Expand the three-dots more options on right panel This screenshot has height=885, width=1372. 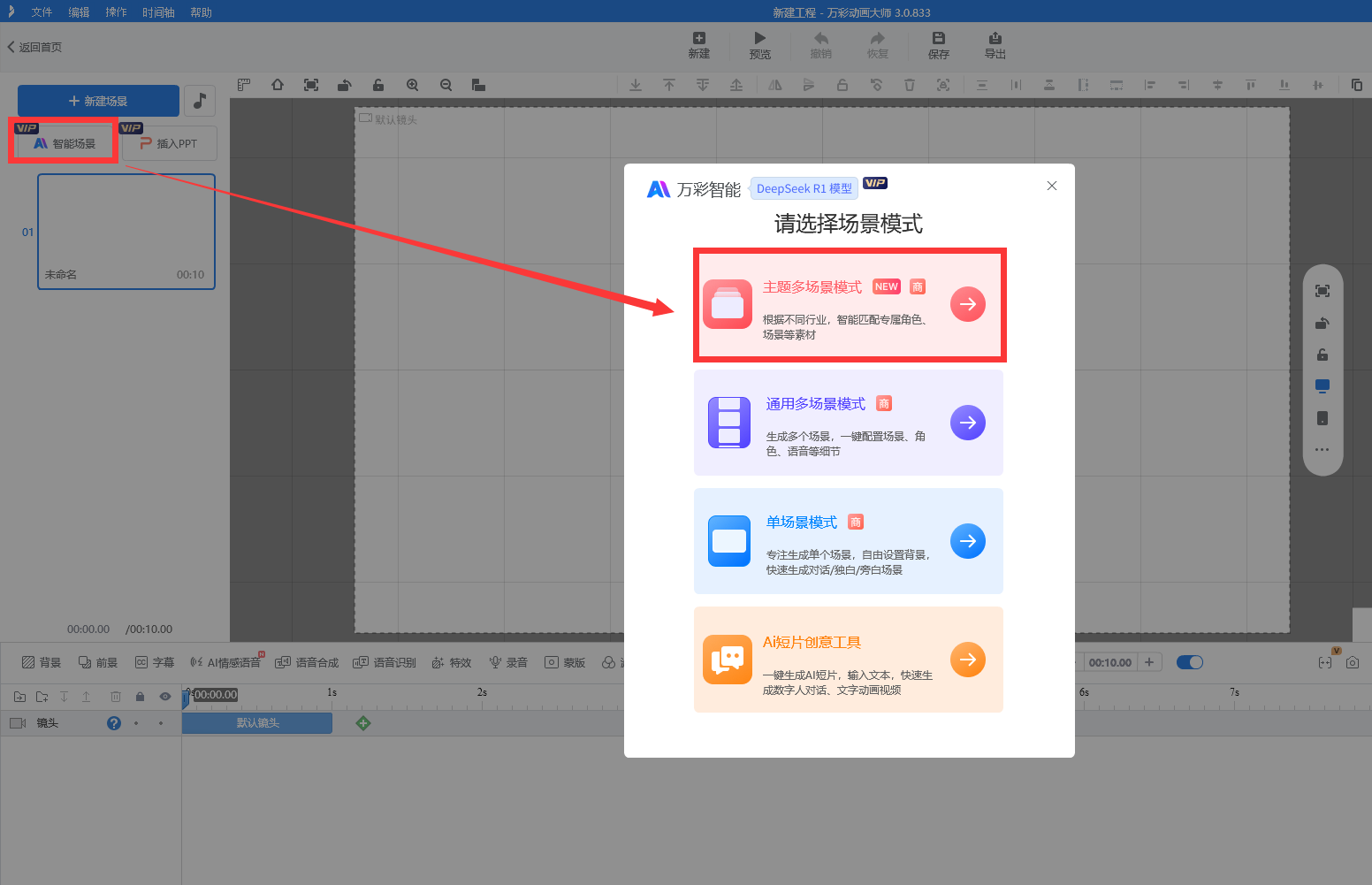pos(1322,450)
